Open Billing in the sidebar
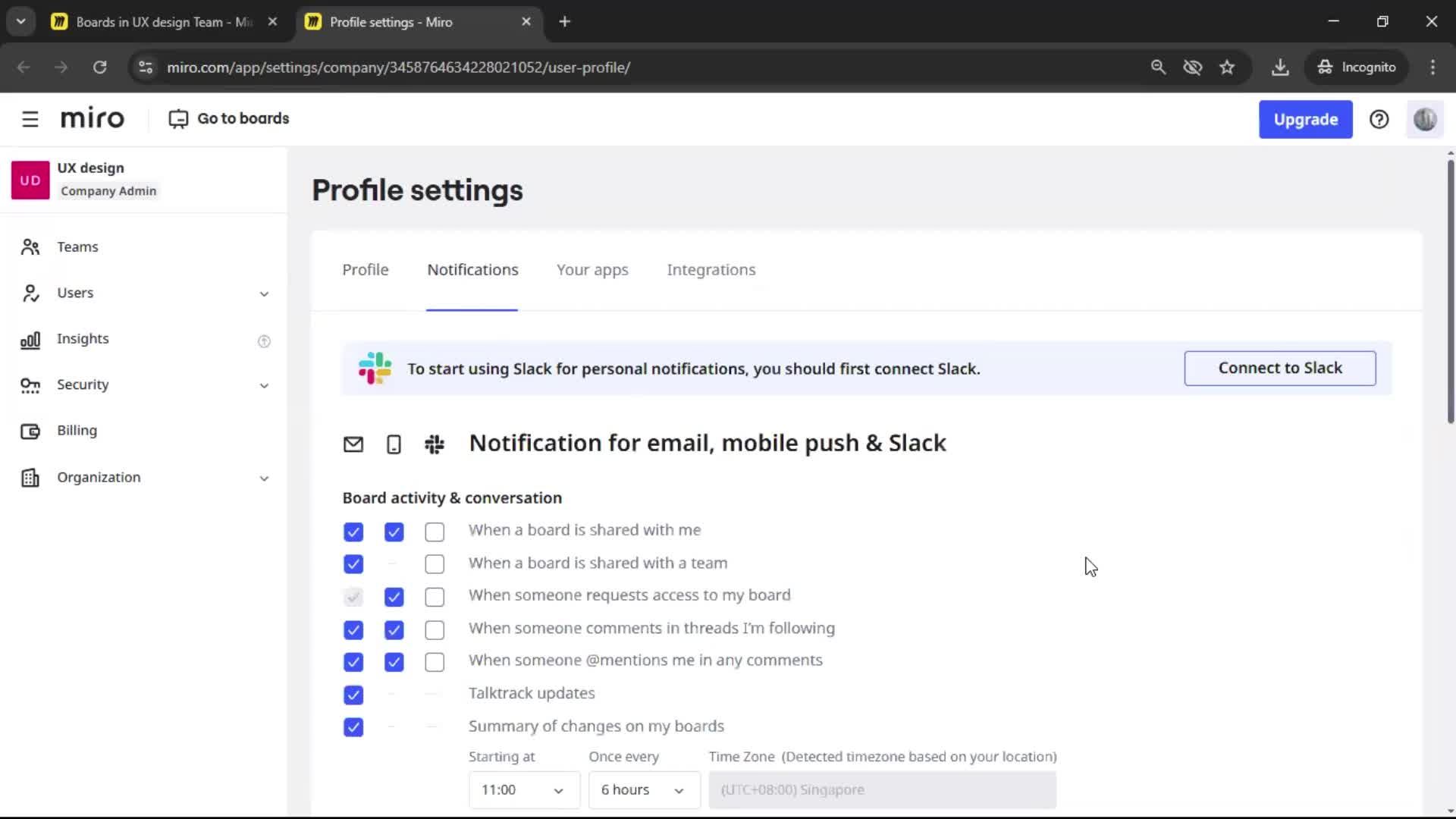Viewport: 1456px width, 819px height. point(77,431)
